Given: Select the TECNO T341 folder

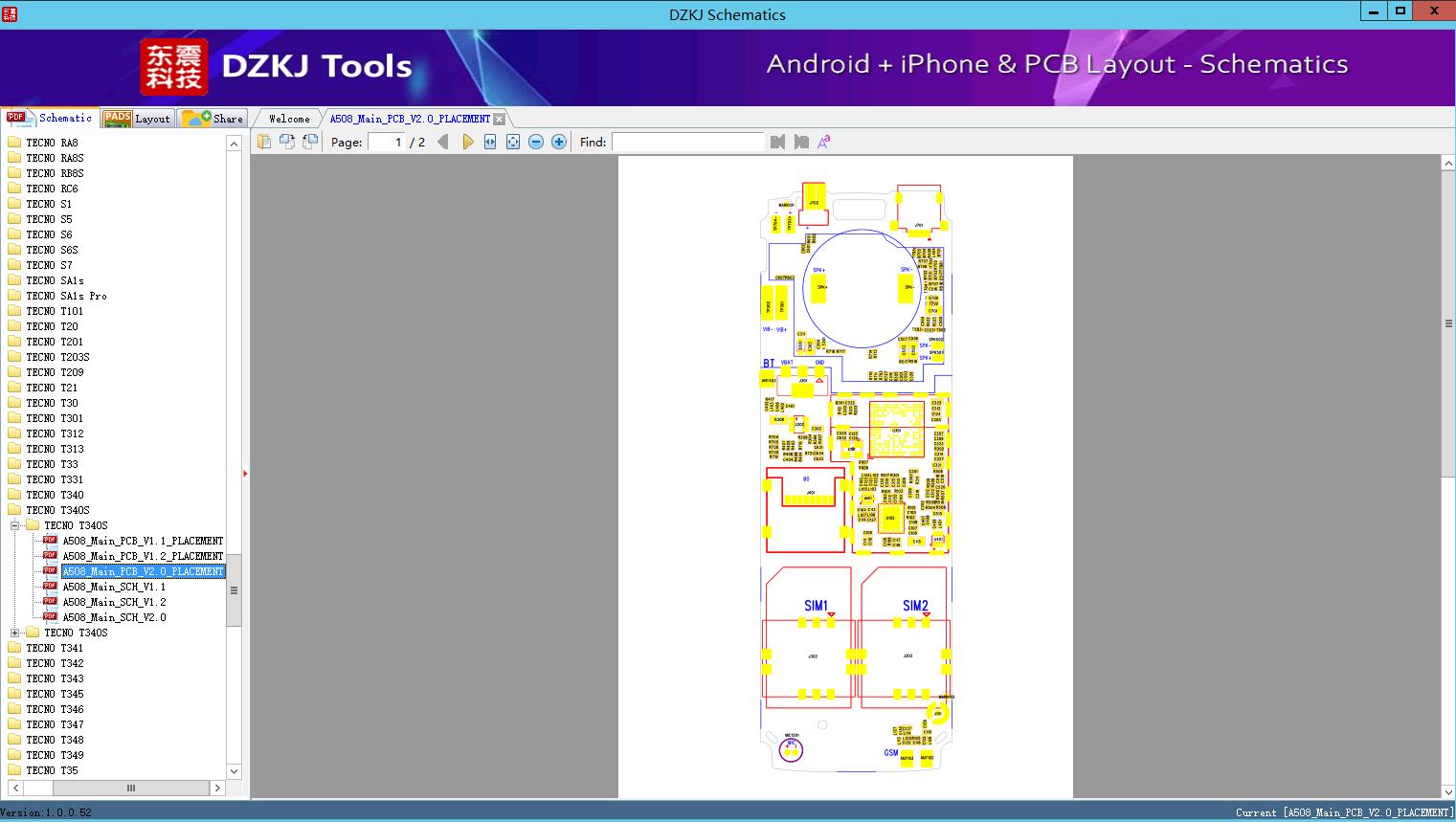Looking at the screenshot, I should (55, 648).
